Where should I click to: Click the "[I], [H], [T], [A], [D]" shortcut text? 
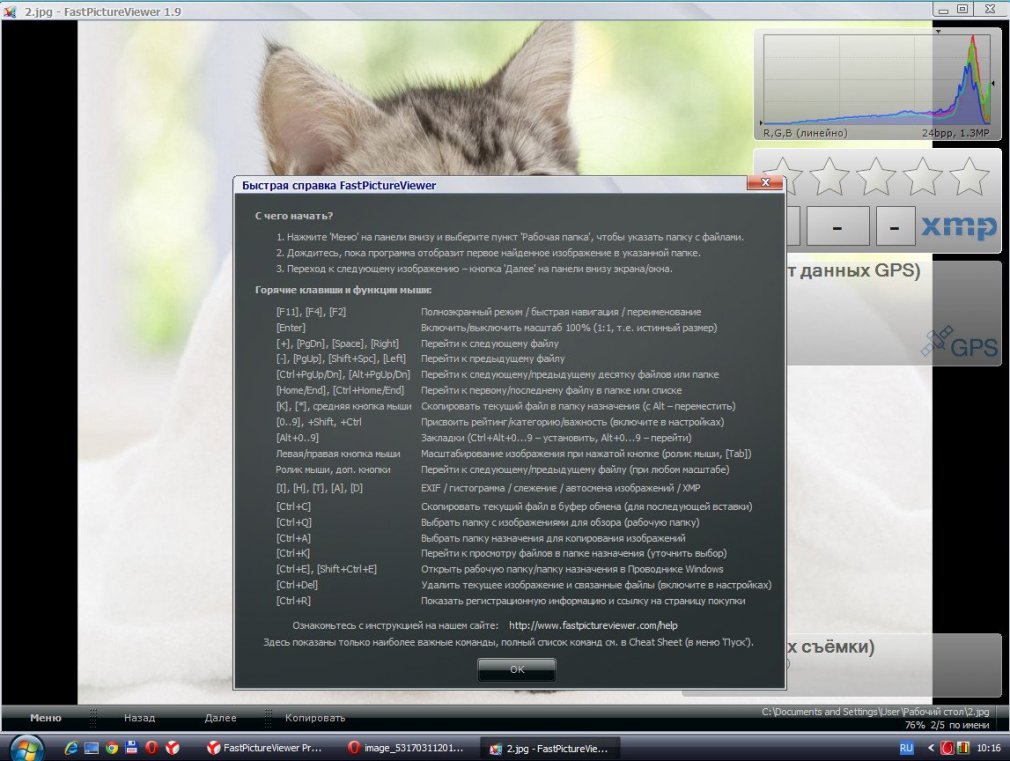[319, 488]
